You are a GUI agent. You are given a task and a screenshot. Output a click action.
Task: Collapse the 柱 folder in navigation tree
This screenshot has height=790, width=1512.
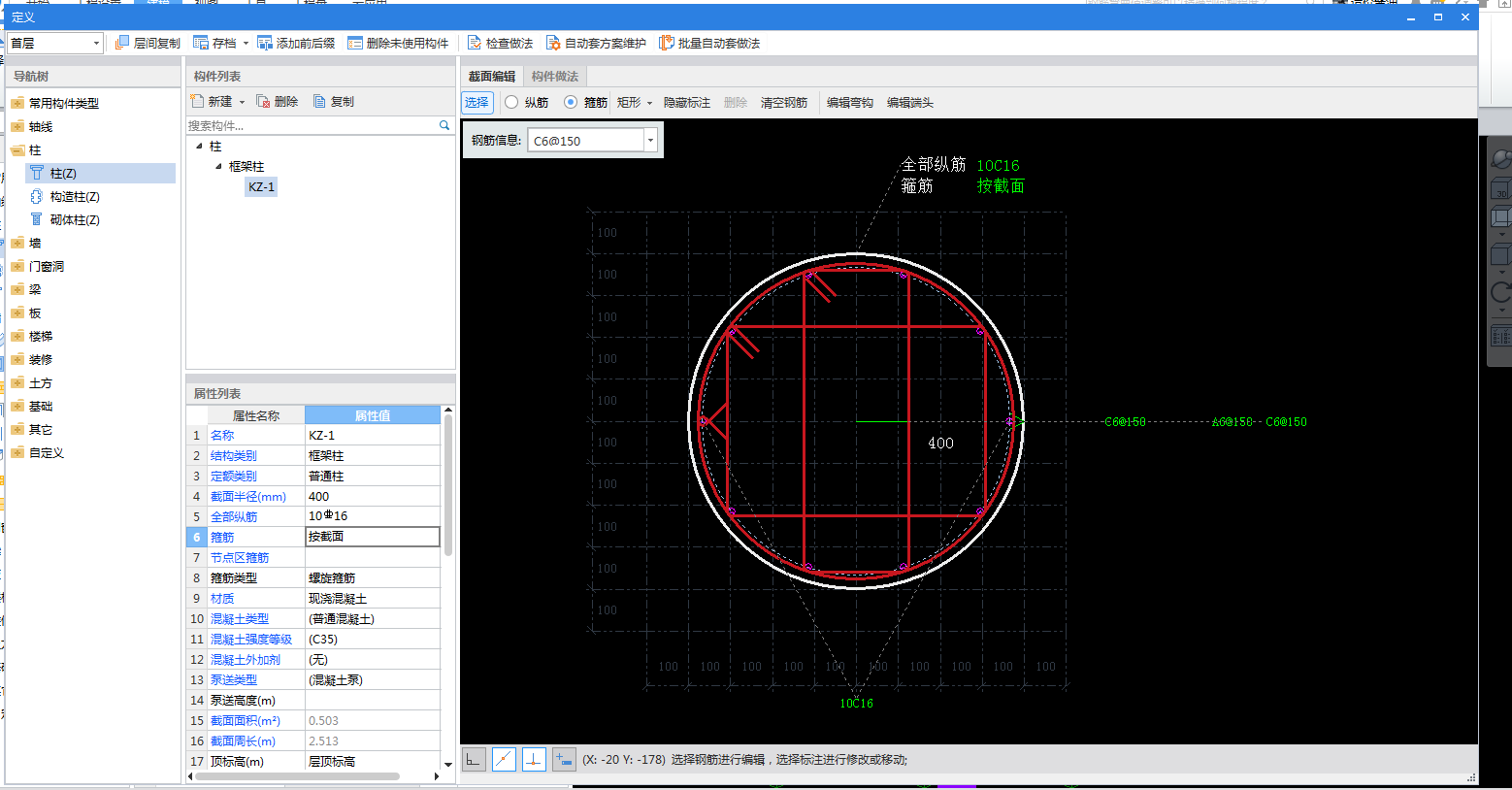(17, 149)
